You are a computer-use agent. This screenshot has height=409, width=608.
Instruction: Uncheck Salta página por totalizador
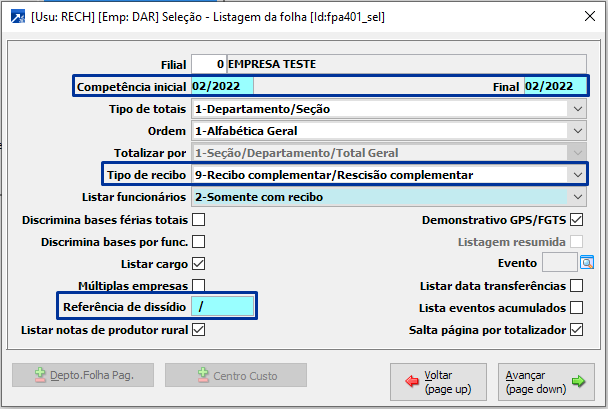tap(576, 330)
